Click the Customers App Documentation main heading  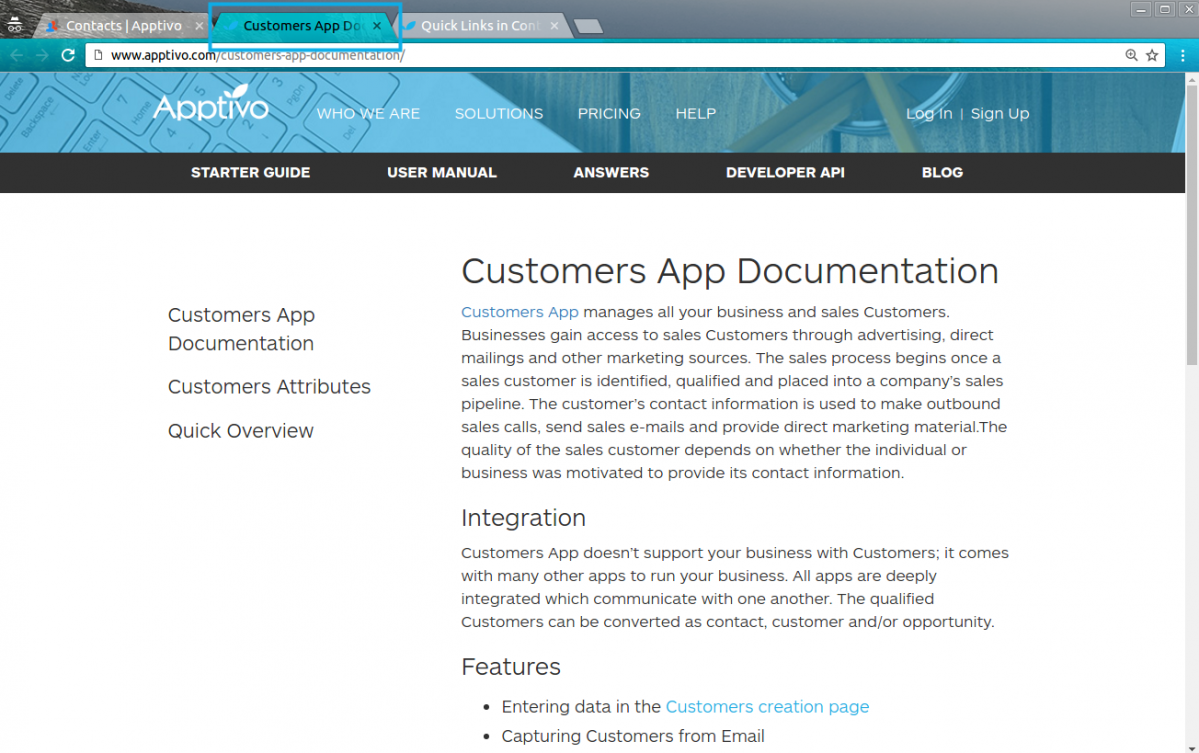pyautogui.click(x=729, y=271)
